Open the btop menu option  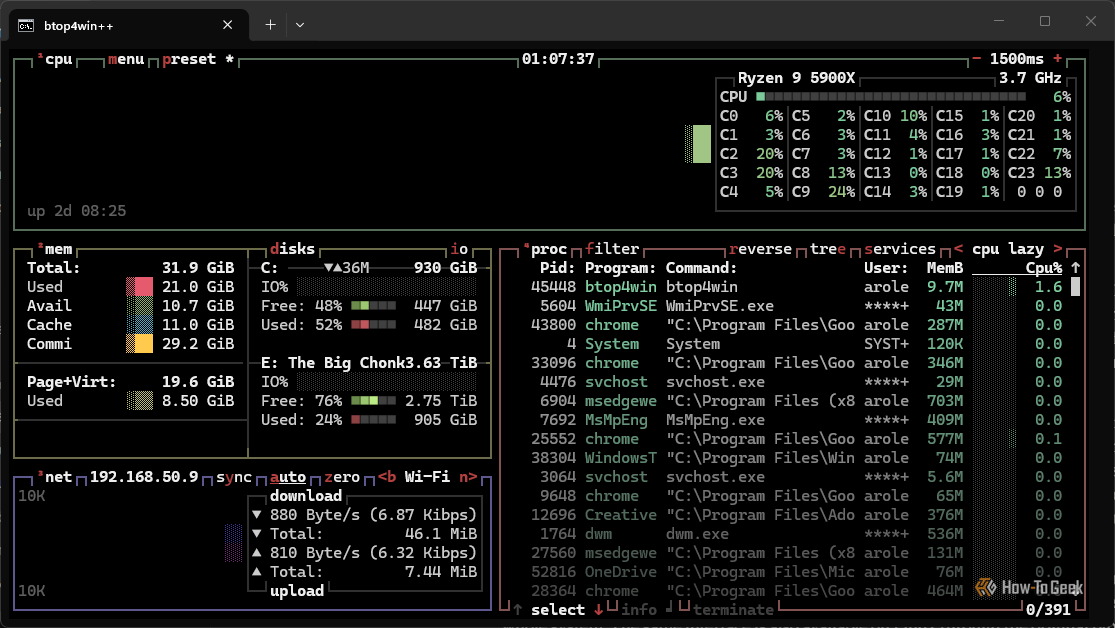[x=126, y=59]
